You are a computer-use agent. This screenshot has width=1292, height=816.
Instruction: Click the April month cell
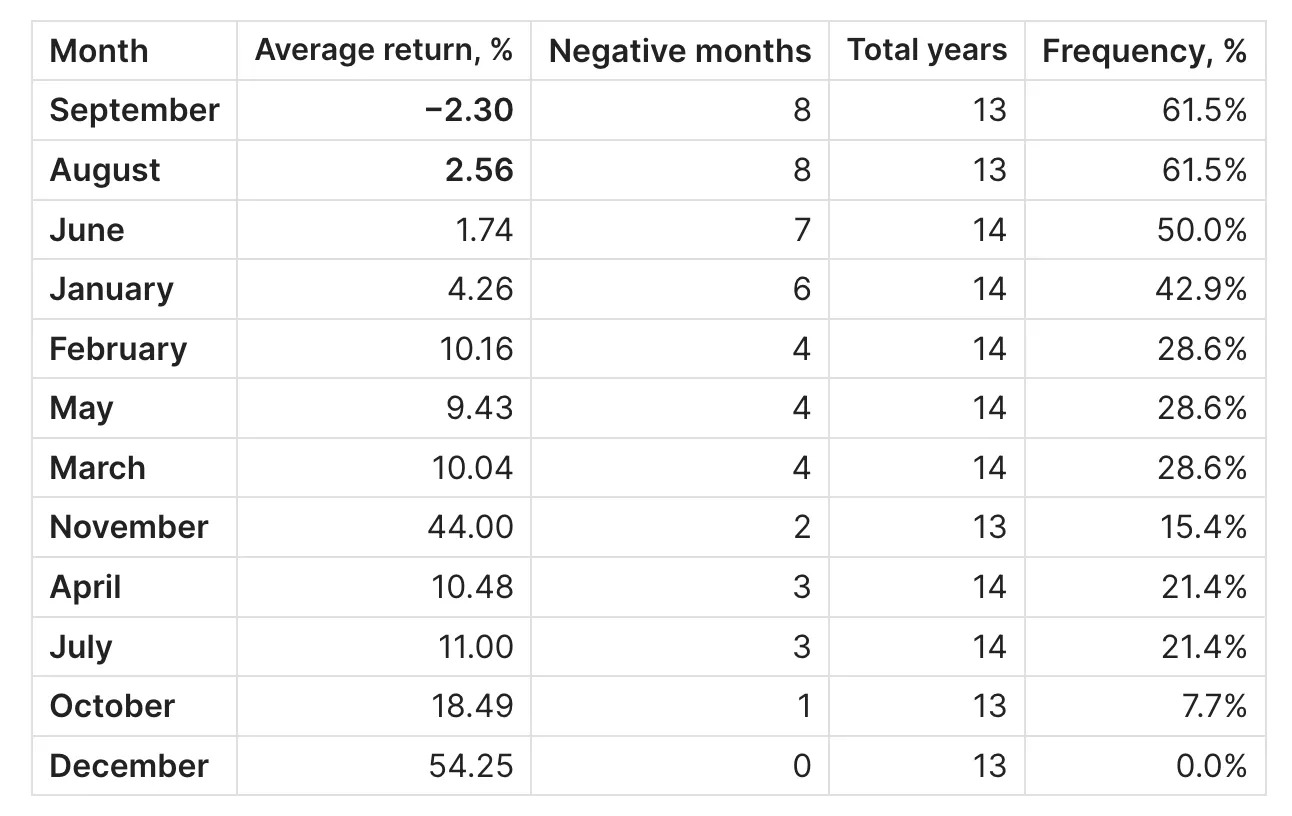coord(85,587)
